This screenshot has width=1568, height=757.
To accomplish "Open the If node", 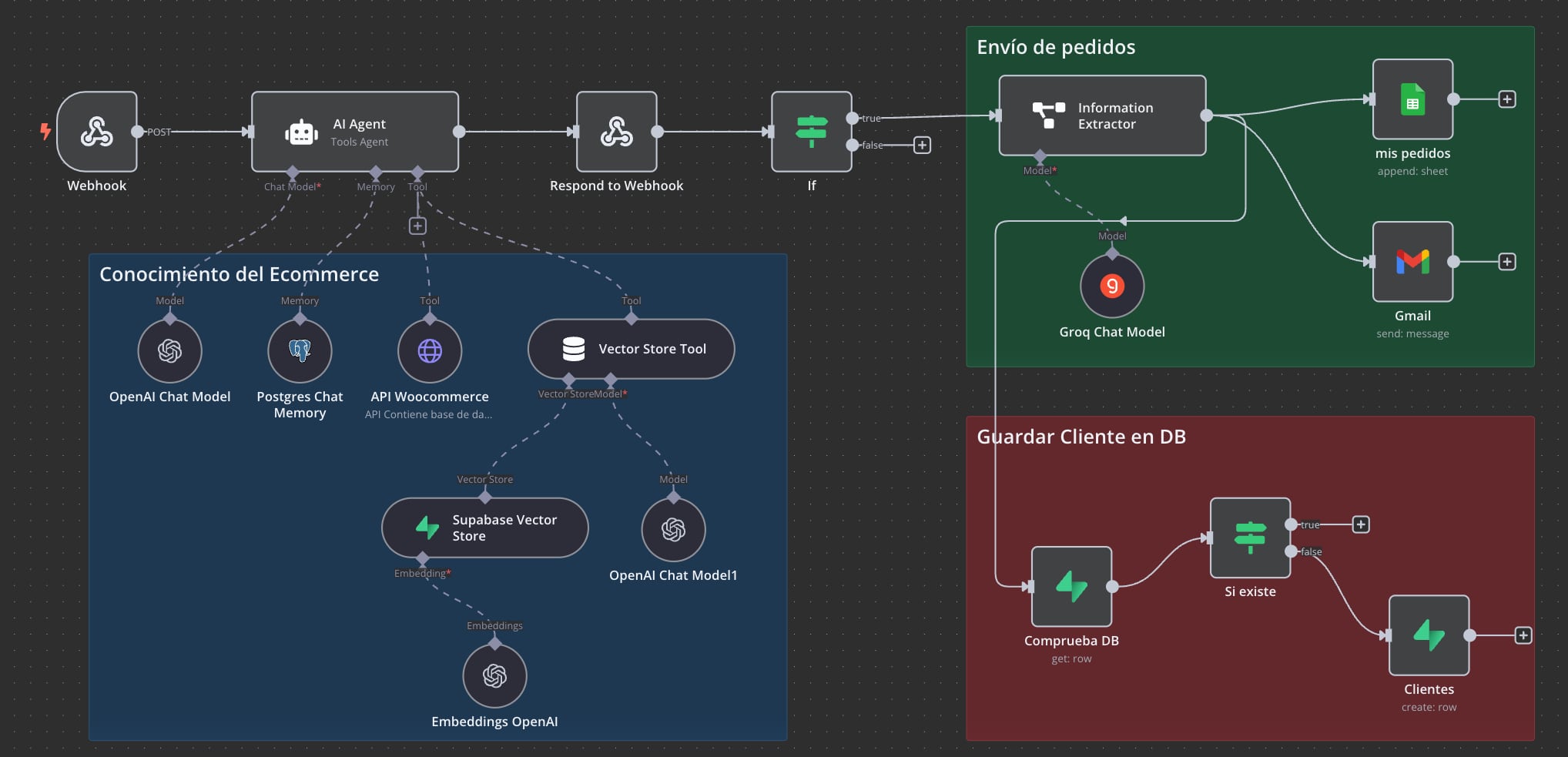I will coord(812,132).
